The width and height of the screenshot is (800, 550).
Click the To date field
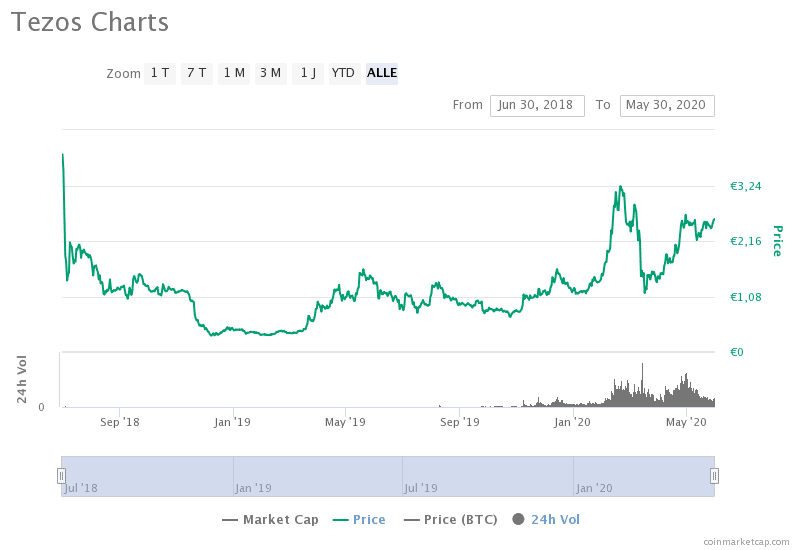click(667, 105)
